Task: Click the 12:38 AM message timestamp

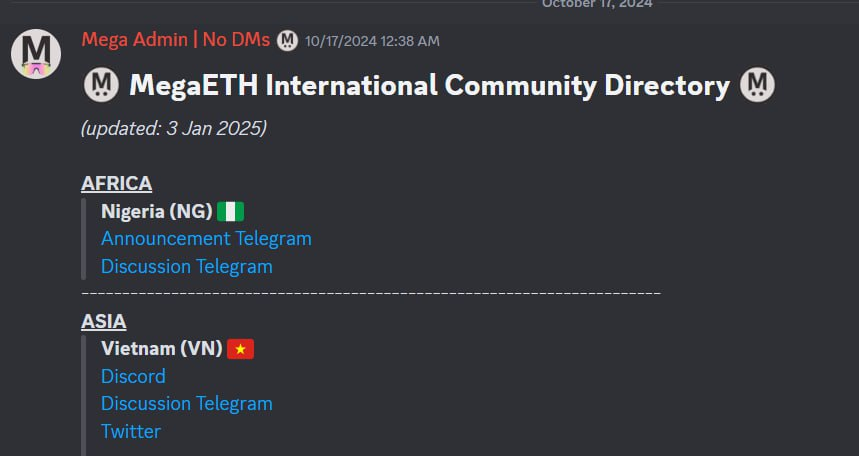Action: click(372, 41)
